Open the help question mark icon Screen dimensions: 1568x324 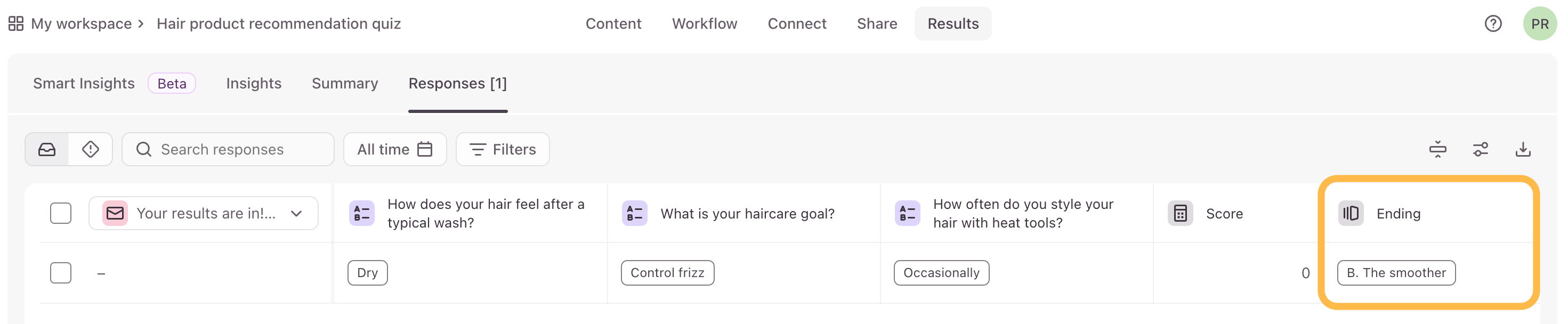pyautogui.click(x=1492, y=24)
